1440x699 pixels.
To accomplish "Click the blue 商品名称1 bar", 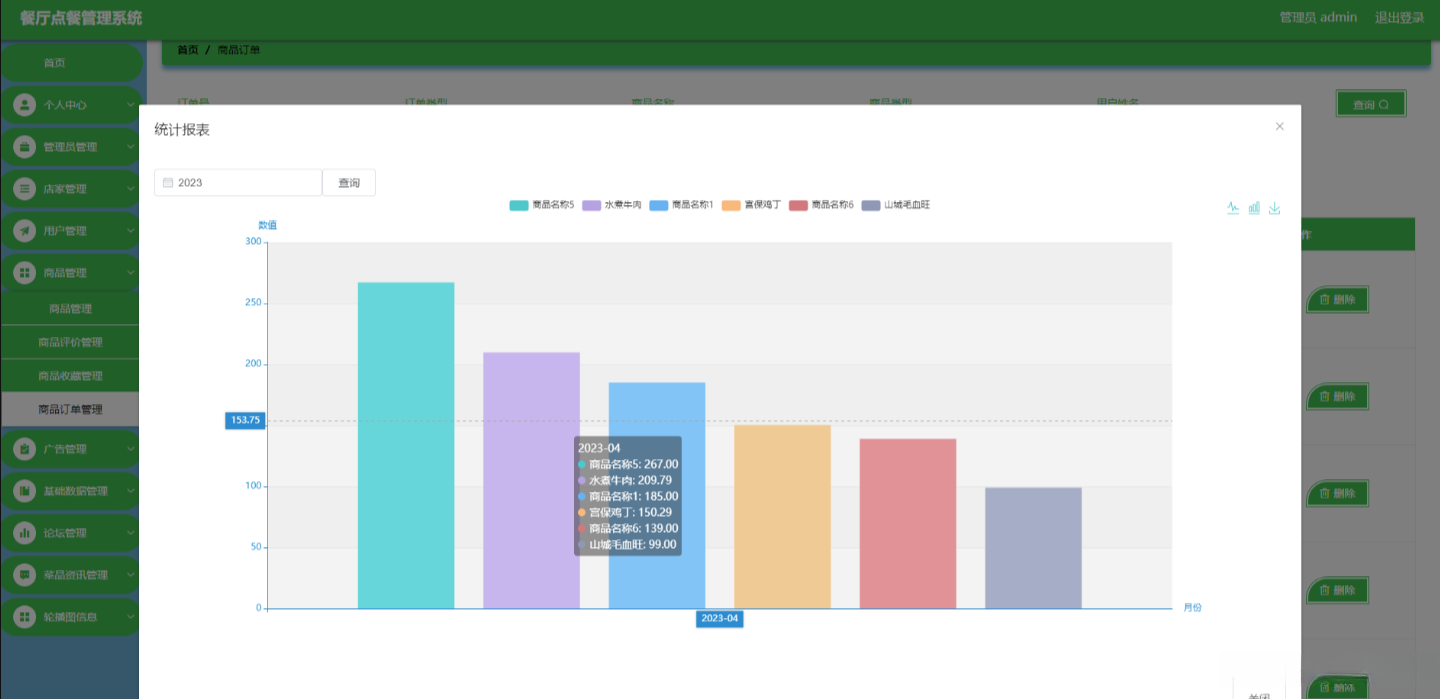I will (657, 495).
